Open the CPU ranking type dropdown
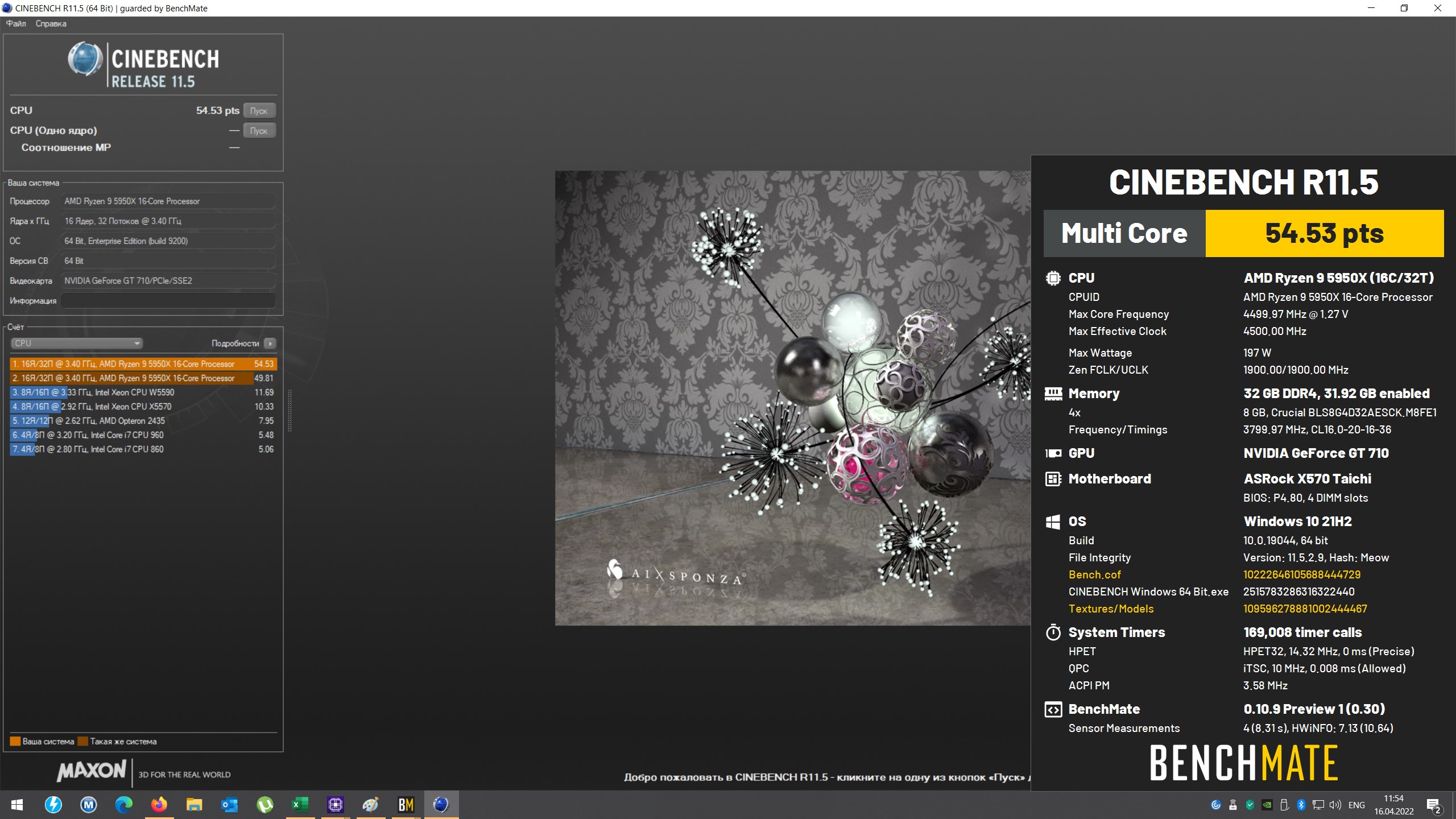The height and width of the screenshot is (819, 1456). point(76,343)
